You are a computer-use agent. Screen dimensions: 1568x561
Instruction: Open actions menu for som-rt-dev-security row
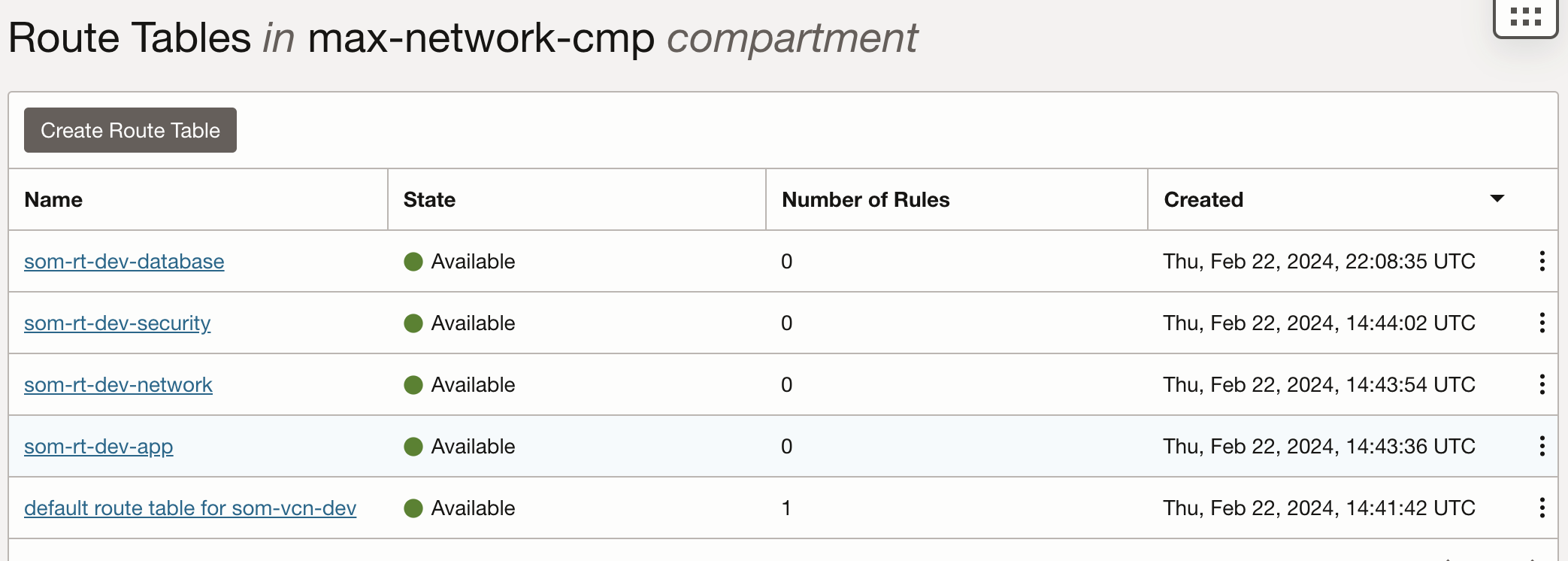pos(1542,323)
